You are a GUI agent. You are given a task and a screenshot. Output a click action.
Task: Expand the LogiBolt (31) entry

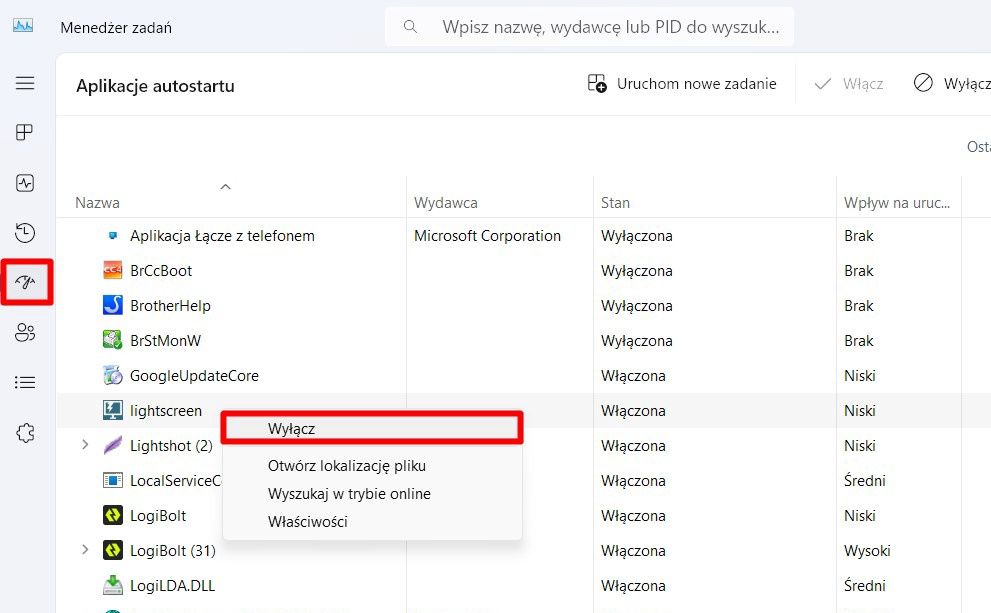point(85,550)
